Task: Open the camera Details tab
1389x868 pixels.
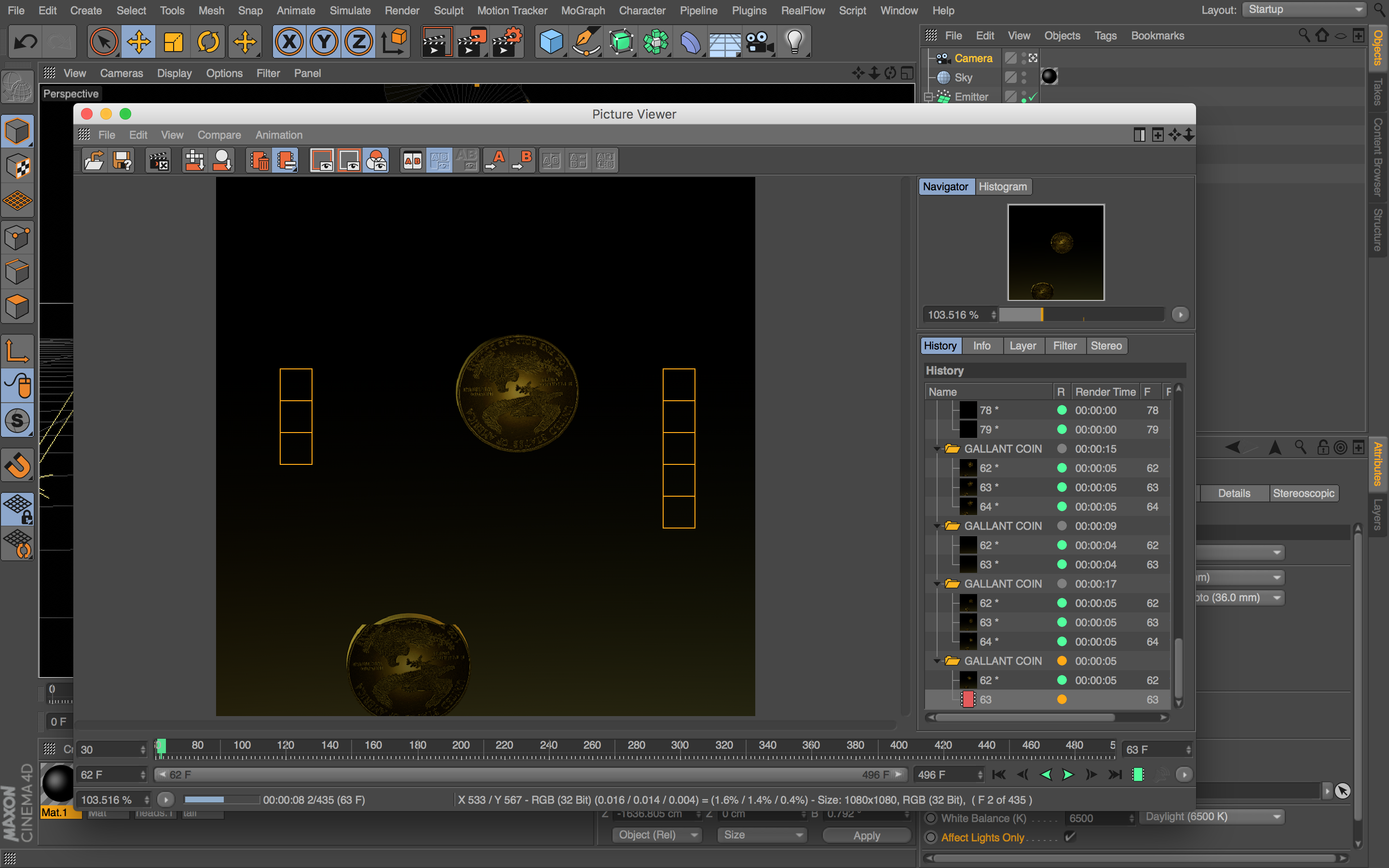Action: point(1234,493)
